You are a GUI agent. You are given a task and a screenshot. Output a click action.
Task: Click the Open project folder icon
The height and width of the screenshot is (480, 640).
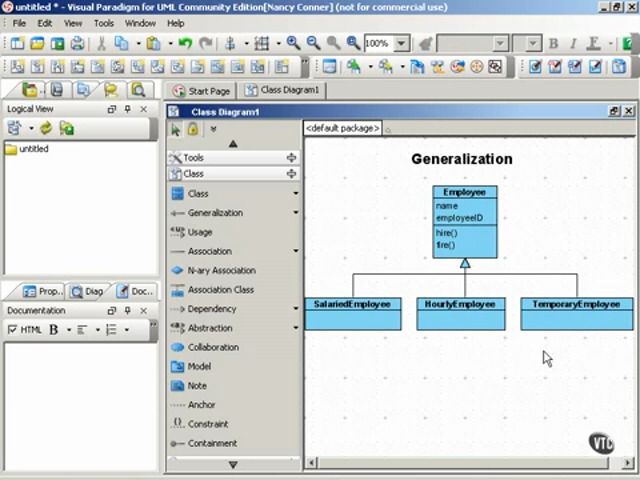(x=37, y=43)
